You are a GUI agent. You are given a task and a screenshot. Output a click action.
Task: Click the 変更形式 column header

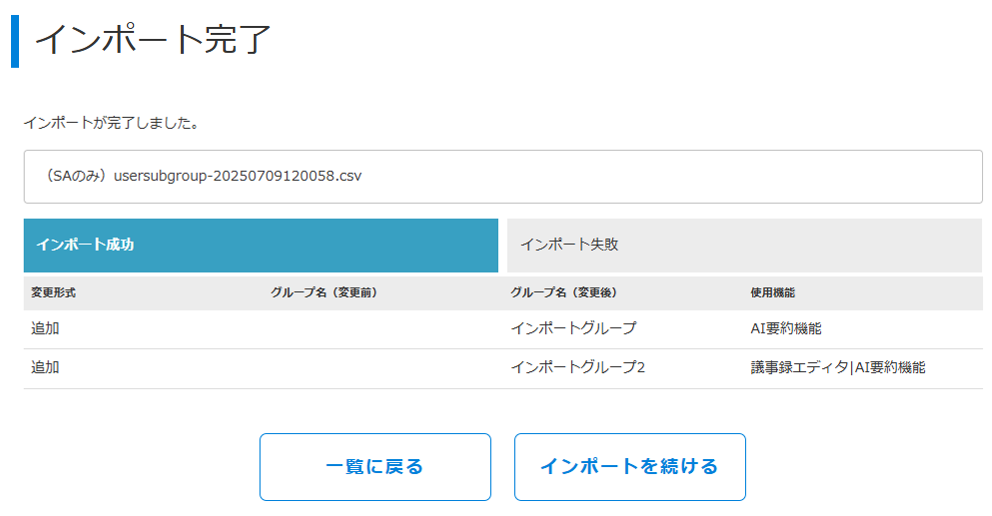click(54, 293)
